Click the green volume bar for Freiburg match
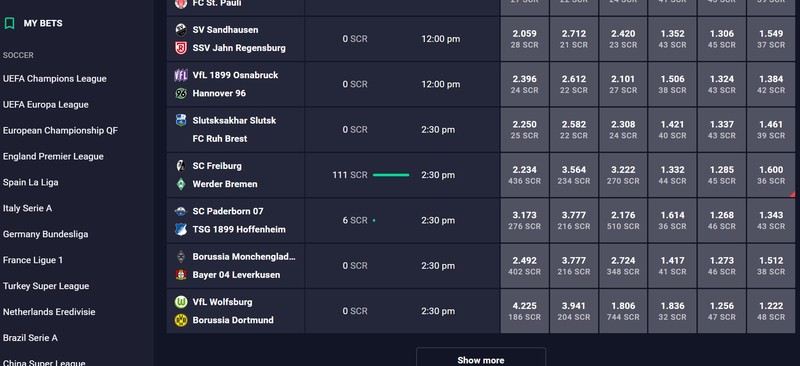 [x=391, y=175]
